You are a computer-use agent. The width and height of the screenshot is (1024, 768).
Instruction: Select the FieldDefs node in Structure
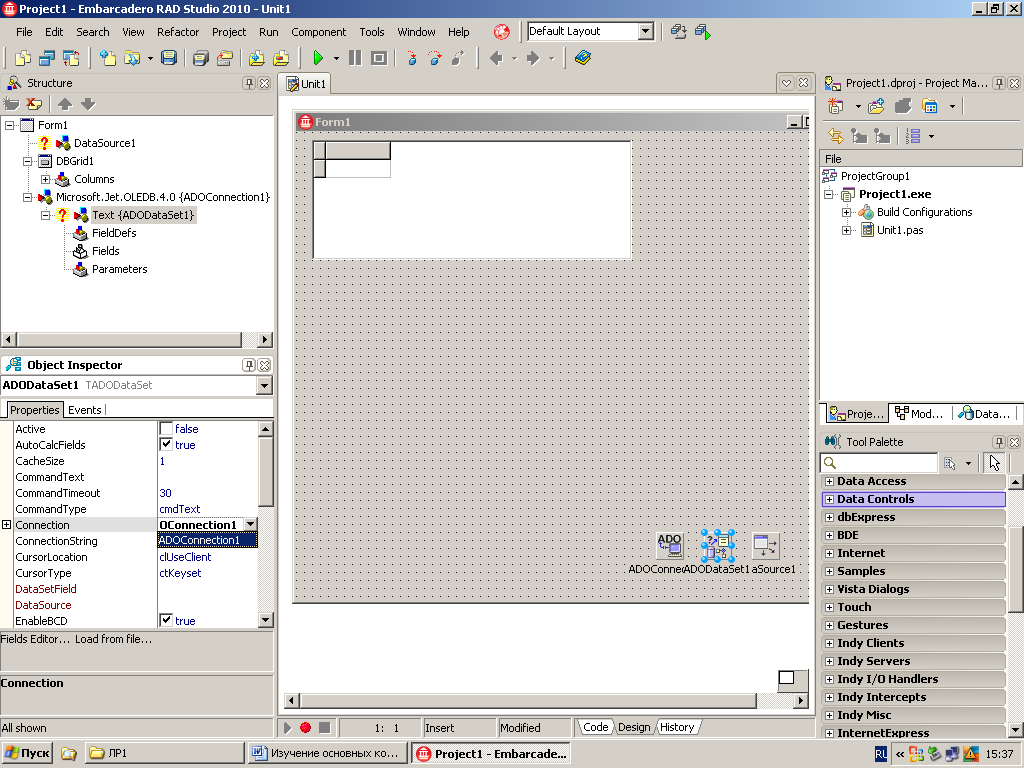[x=114, y=233]
